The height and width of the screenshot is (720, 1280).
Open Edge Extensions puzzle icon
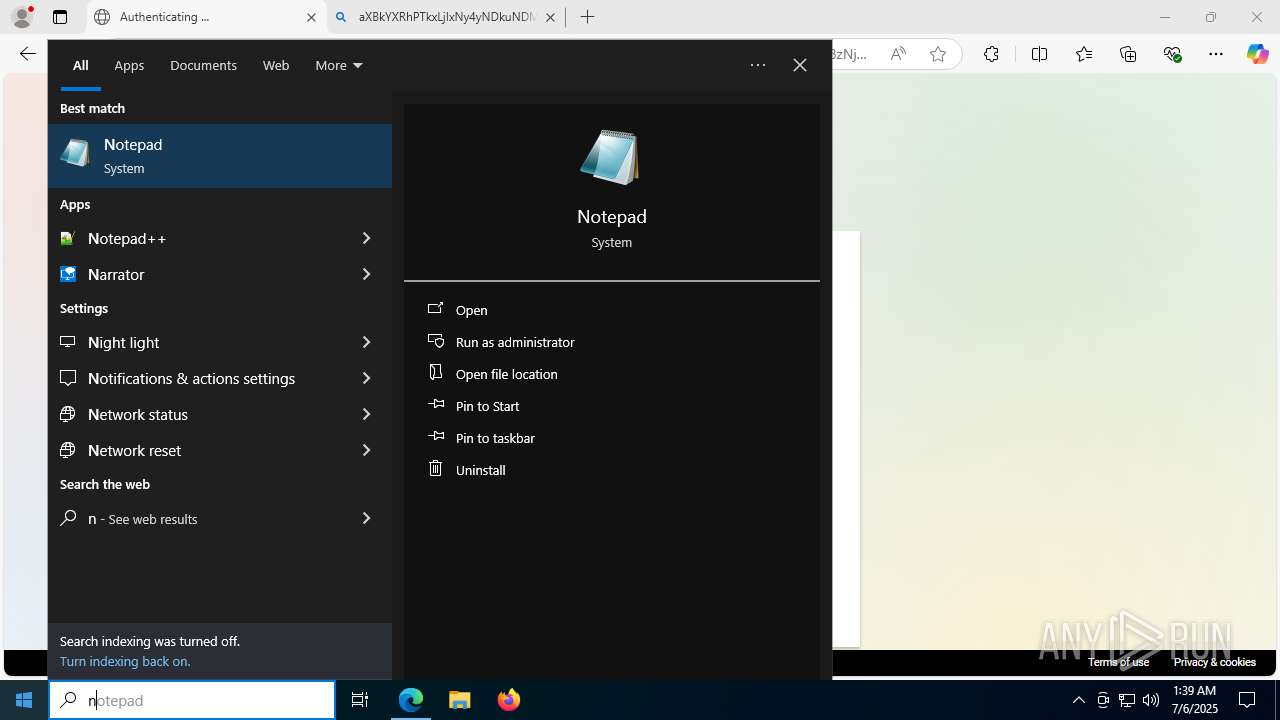pos(991,54)
